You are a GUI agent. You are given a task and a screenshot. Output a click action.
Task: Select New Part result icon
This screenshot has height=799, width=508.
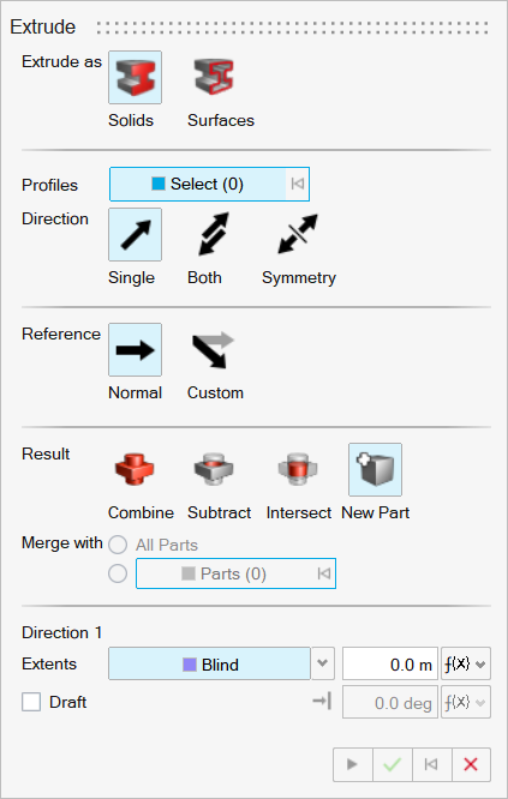click(x=375, y=469)
